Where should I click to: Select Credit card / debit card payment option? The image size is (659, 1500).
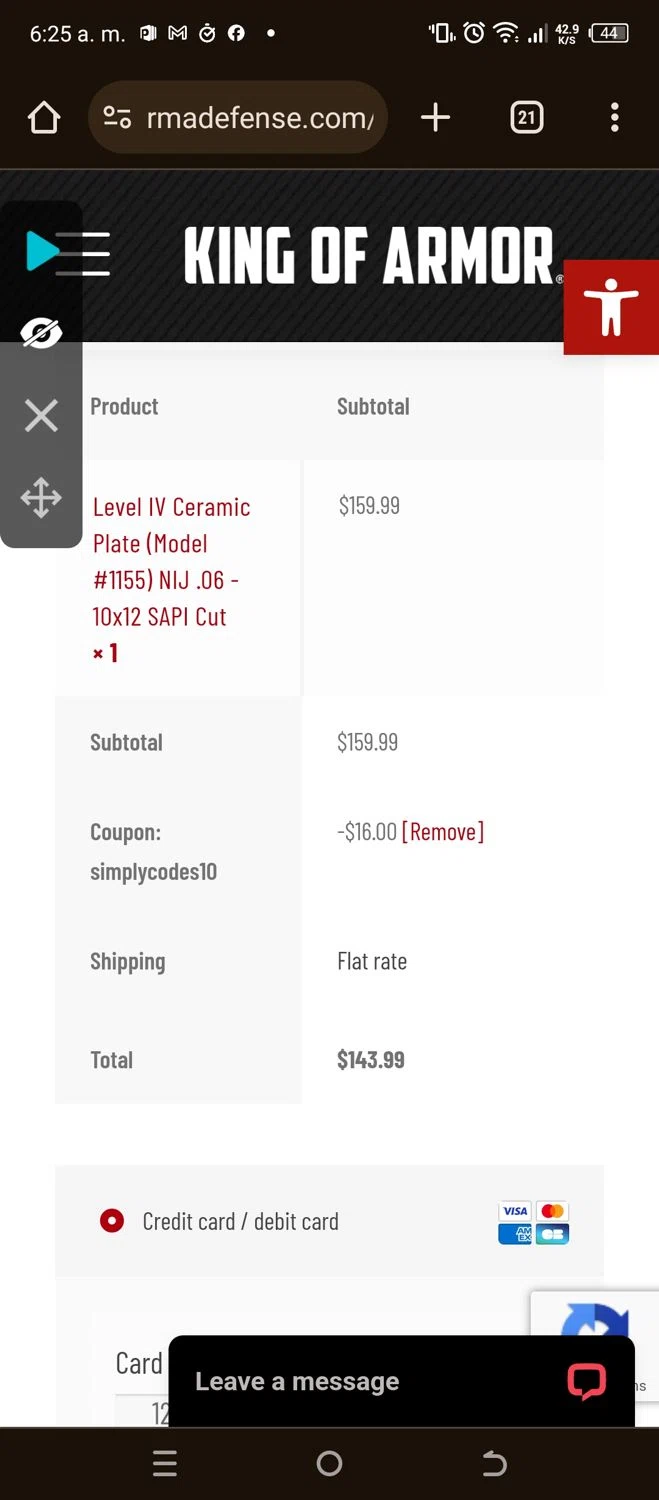pyautogui.click(x=112, y=1221)
